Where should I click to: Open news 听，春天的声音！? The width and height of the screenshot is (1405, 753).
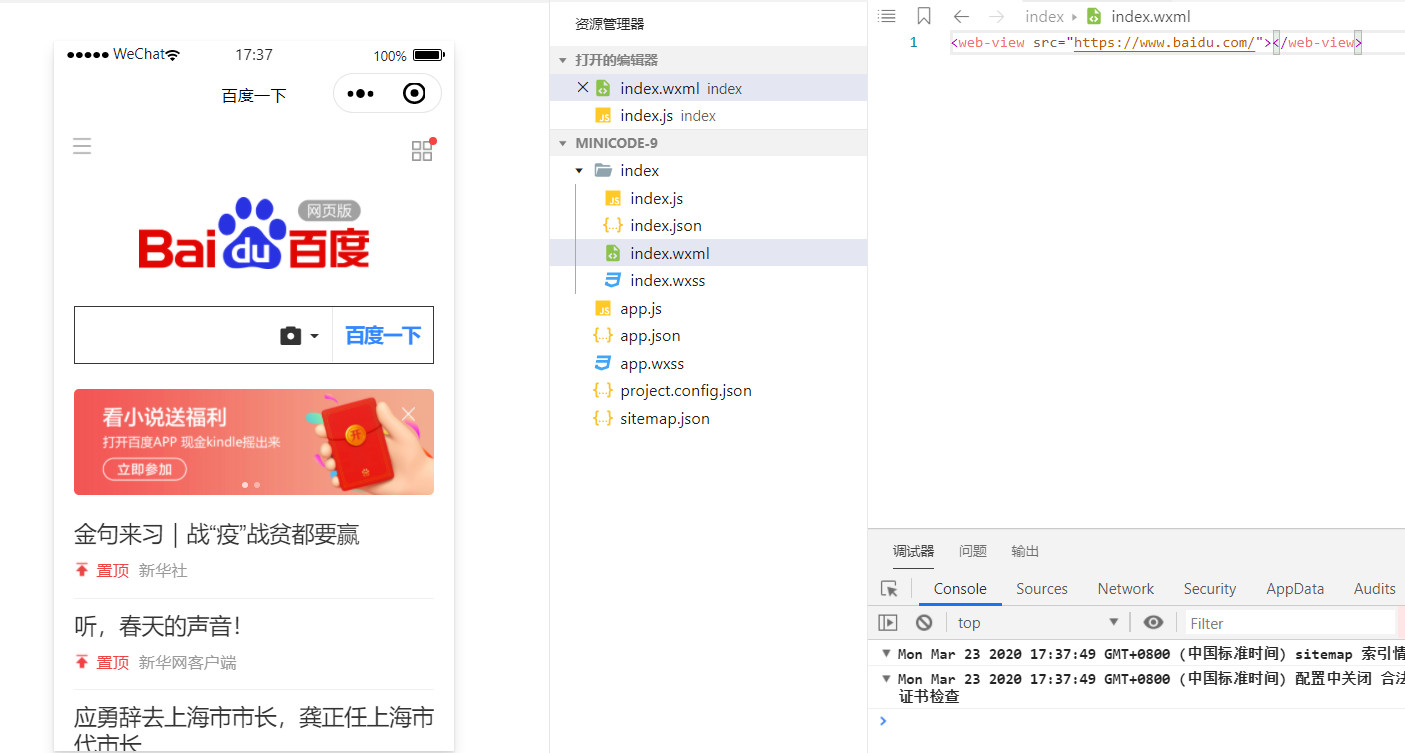pyautogui.click(x=158, y=626)
